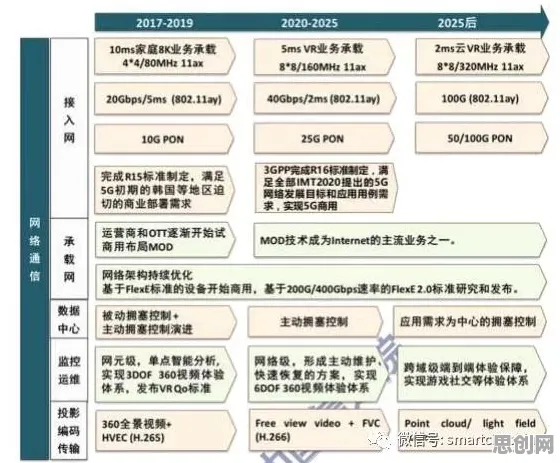Image resolution: width=560 pixels, height=463 pixels.
Task: Select the Free view video + FVC box
Action: point(319,430)
